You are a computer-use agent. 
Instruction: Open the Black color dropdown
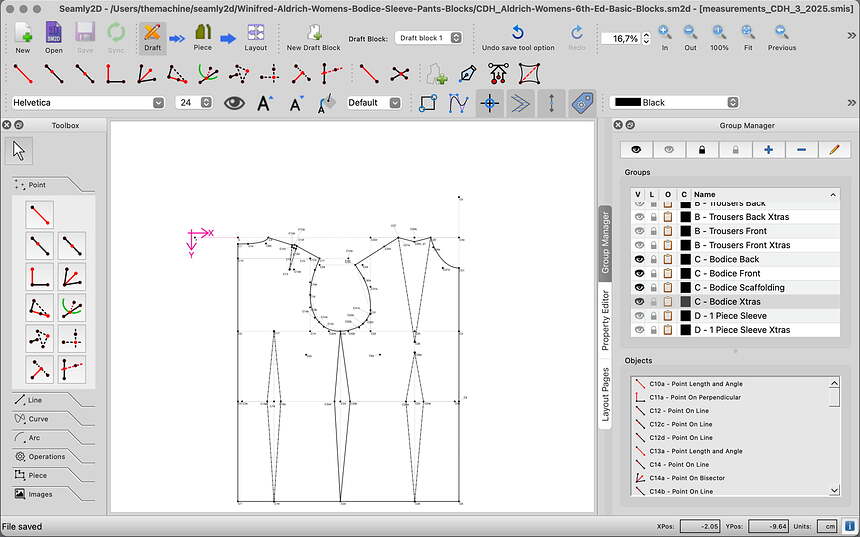[x=675, y=103]
